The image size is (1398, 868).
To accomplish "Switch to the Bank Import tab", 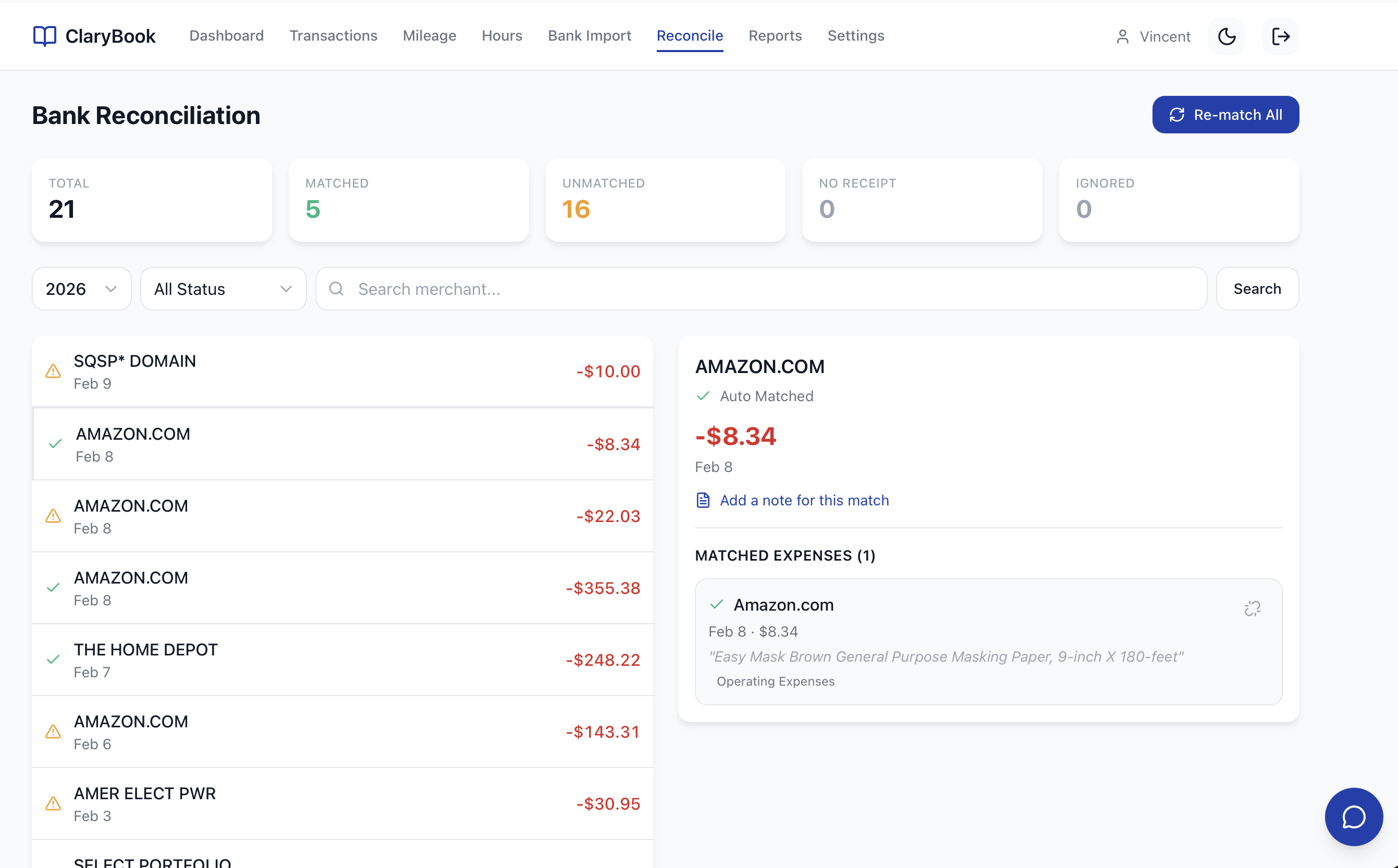I will point(590,35).
